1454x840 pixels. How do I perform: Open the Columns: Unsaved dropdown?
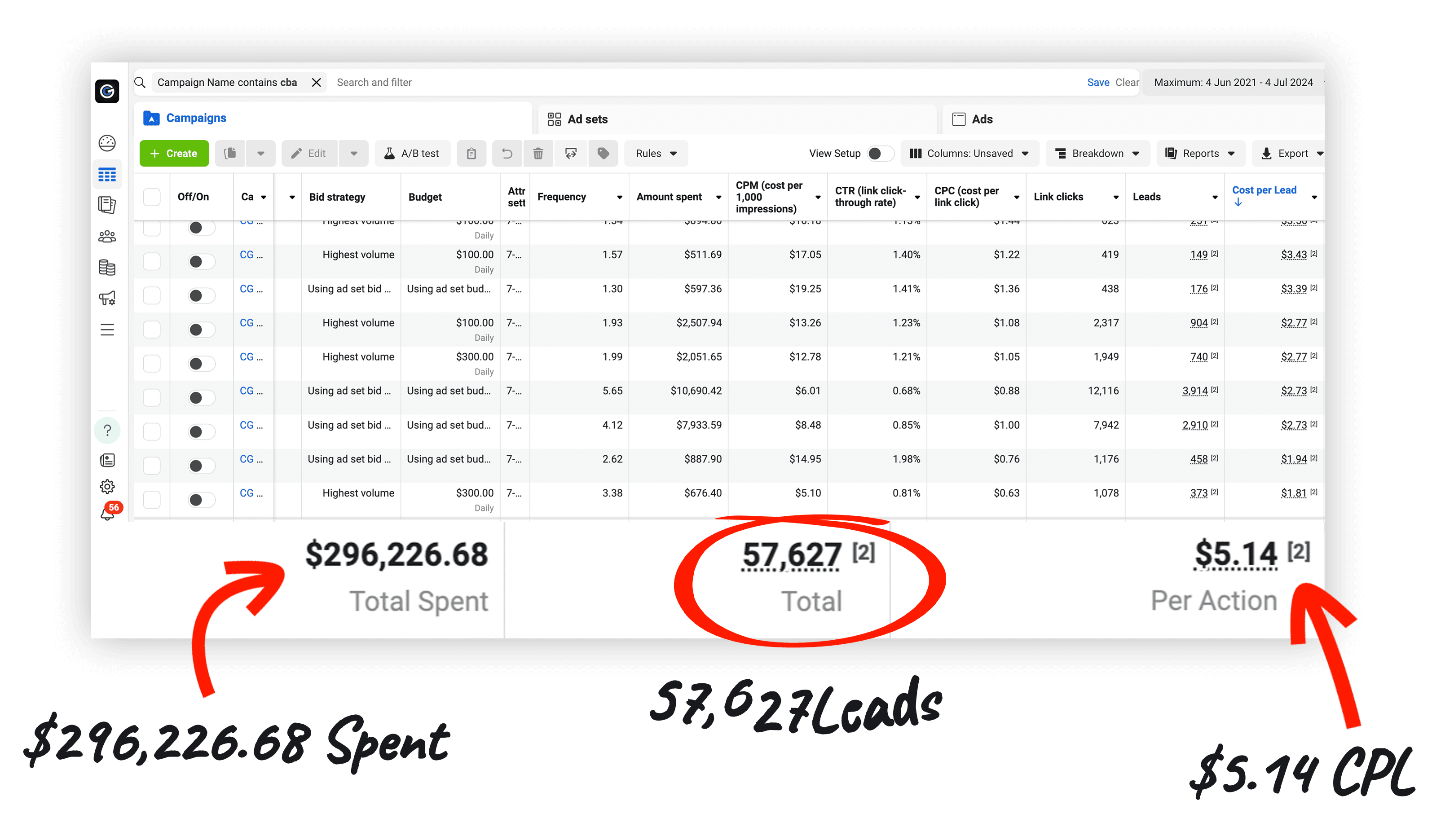click(x=969, y=154)
